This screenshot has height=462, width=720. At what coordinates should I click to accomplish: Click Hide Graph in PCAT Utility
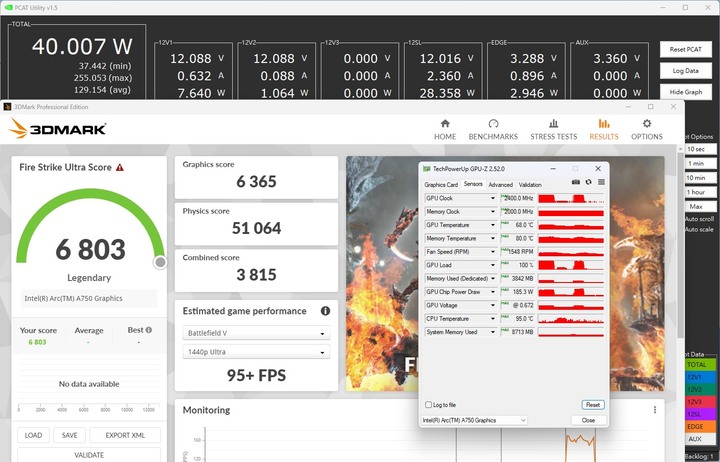click(x=686, y=92)
